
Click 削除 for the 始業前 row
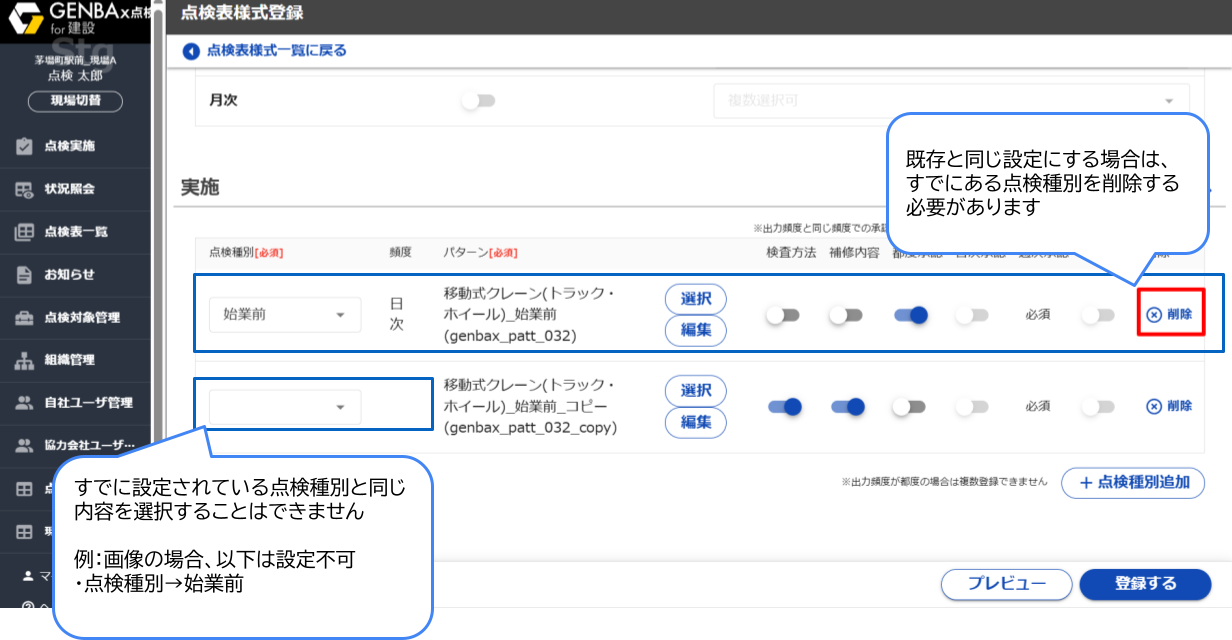[1169, 314]
